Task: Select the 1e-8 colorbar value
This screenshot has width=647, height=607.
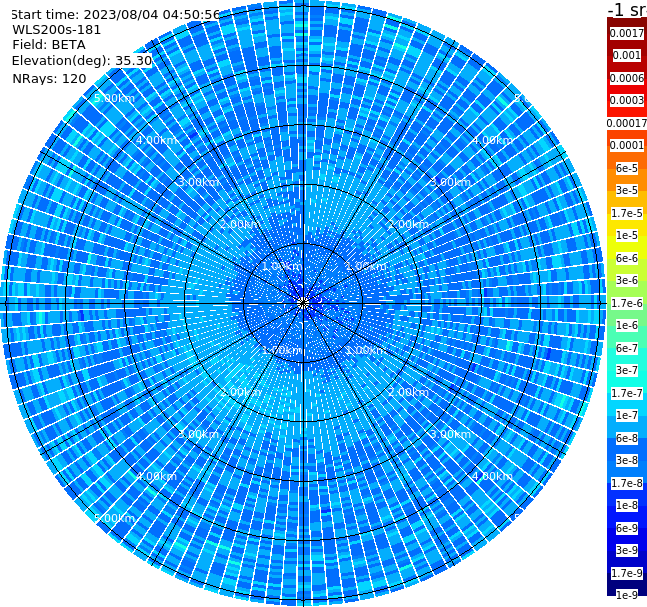Action: click(x=627, y=505)
